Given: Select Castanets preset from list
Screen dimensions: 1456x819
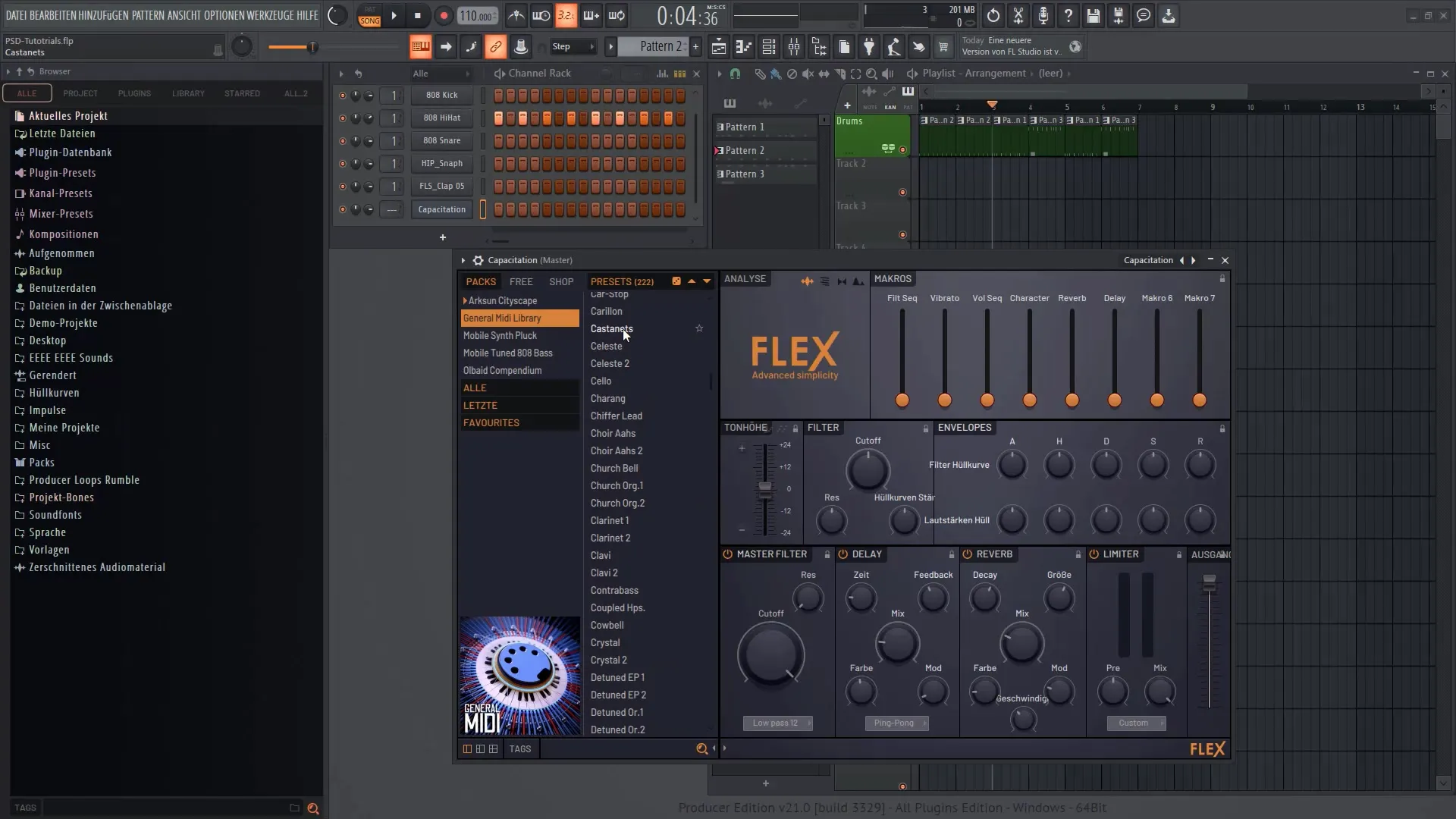Looking at the screenshot, I should [x=611, y=328].
